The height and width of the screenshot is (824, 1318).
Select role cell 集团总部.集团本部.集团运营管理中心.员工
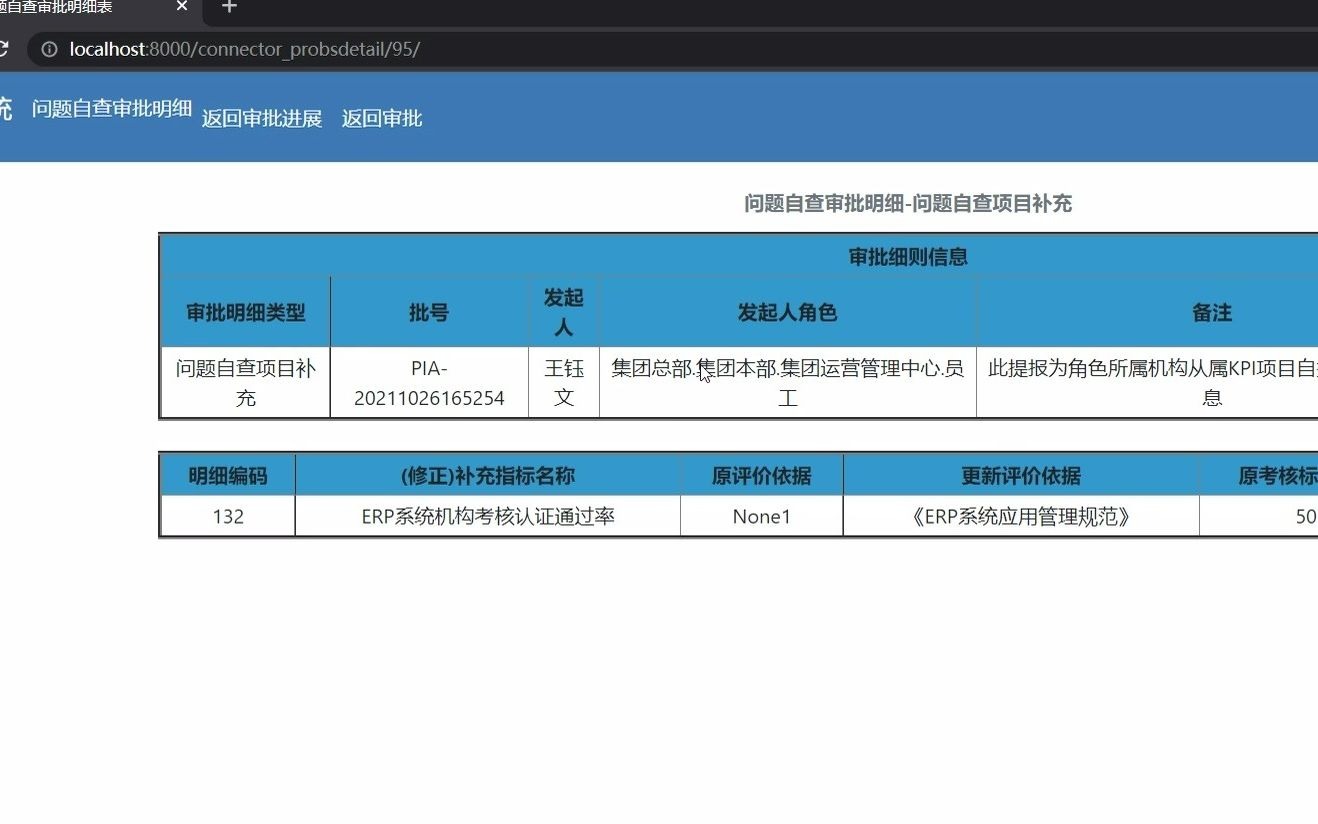788,383
